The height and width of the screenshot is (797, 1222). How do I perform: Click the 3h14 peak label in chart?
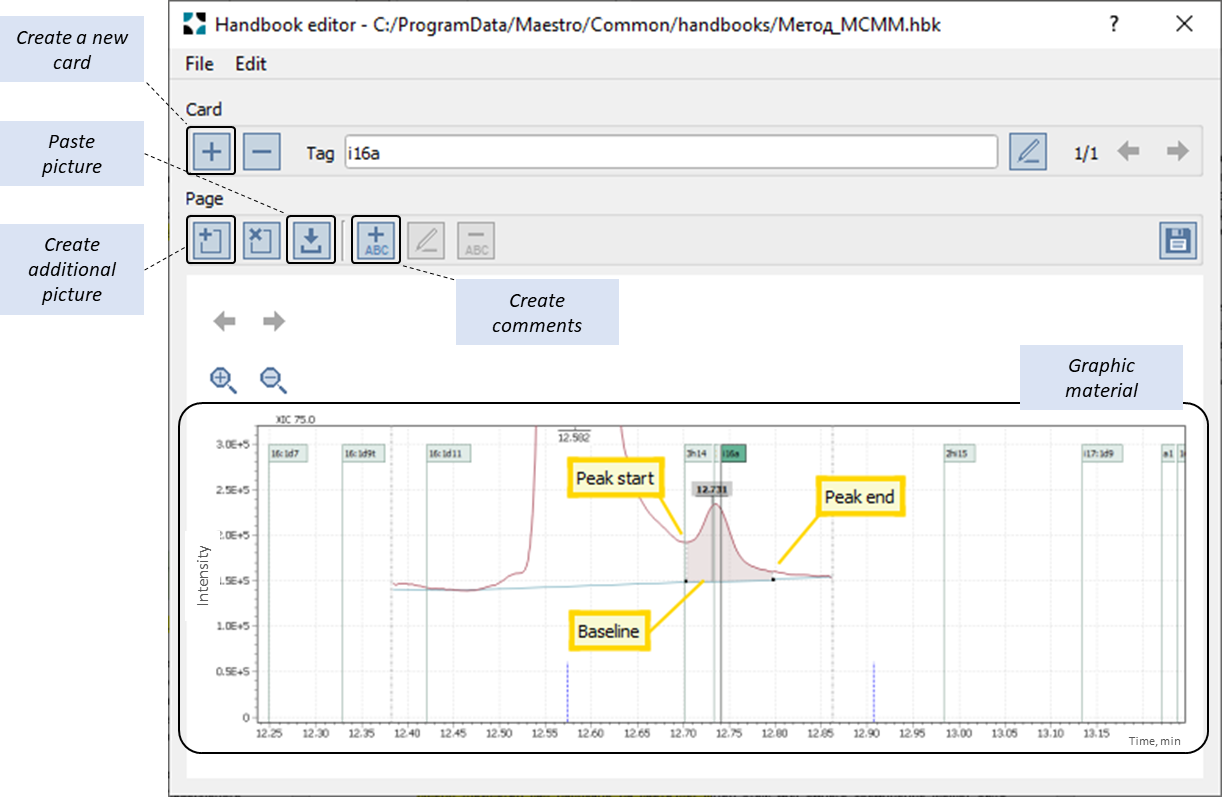coord(697,454)
